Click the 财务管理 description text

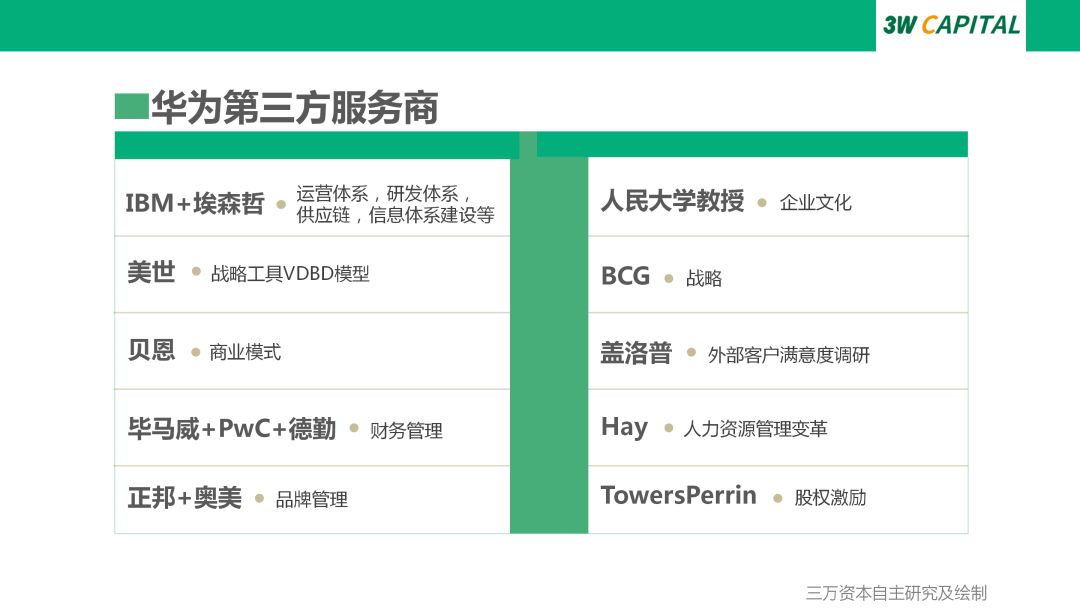tap(406, 431)
